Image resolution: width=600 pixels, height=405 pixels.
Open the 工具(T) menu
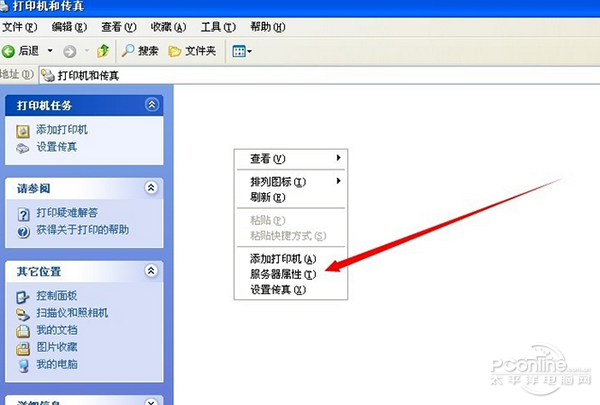pos(218,27)
